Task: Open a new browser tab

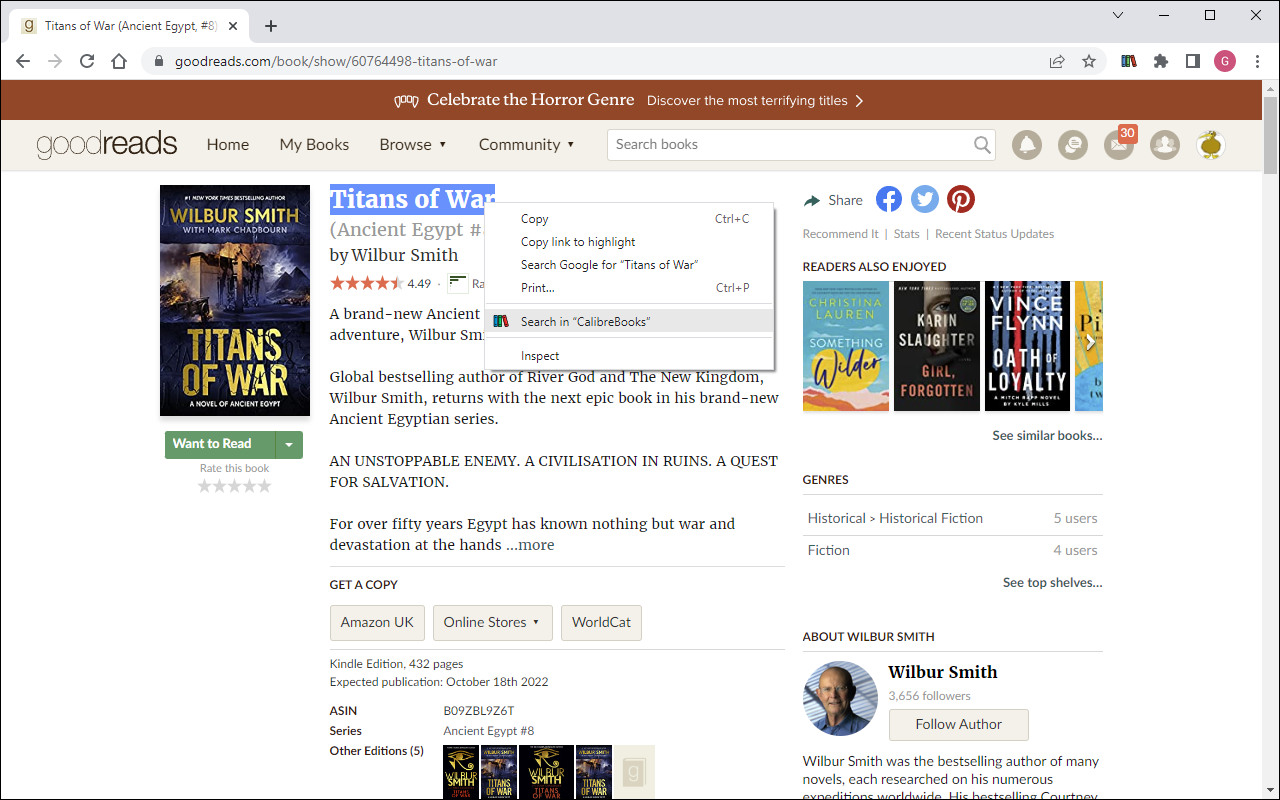Action: [271, 26]
